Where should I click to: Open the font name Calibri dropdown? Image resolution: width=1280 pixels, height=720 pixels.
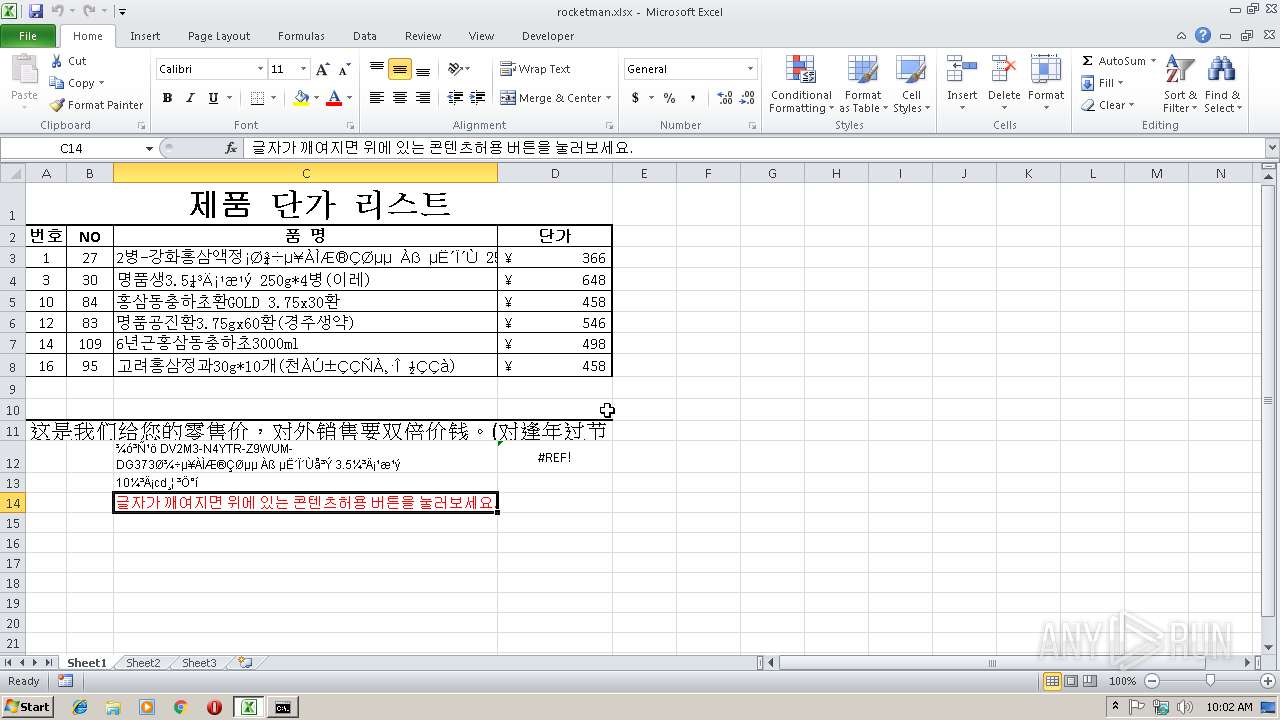260,69
